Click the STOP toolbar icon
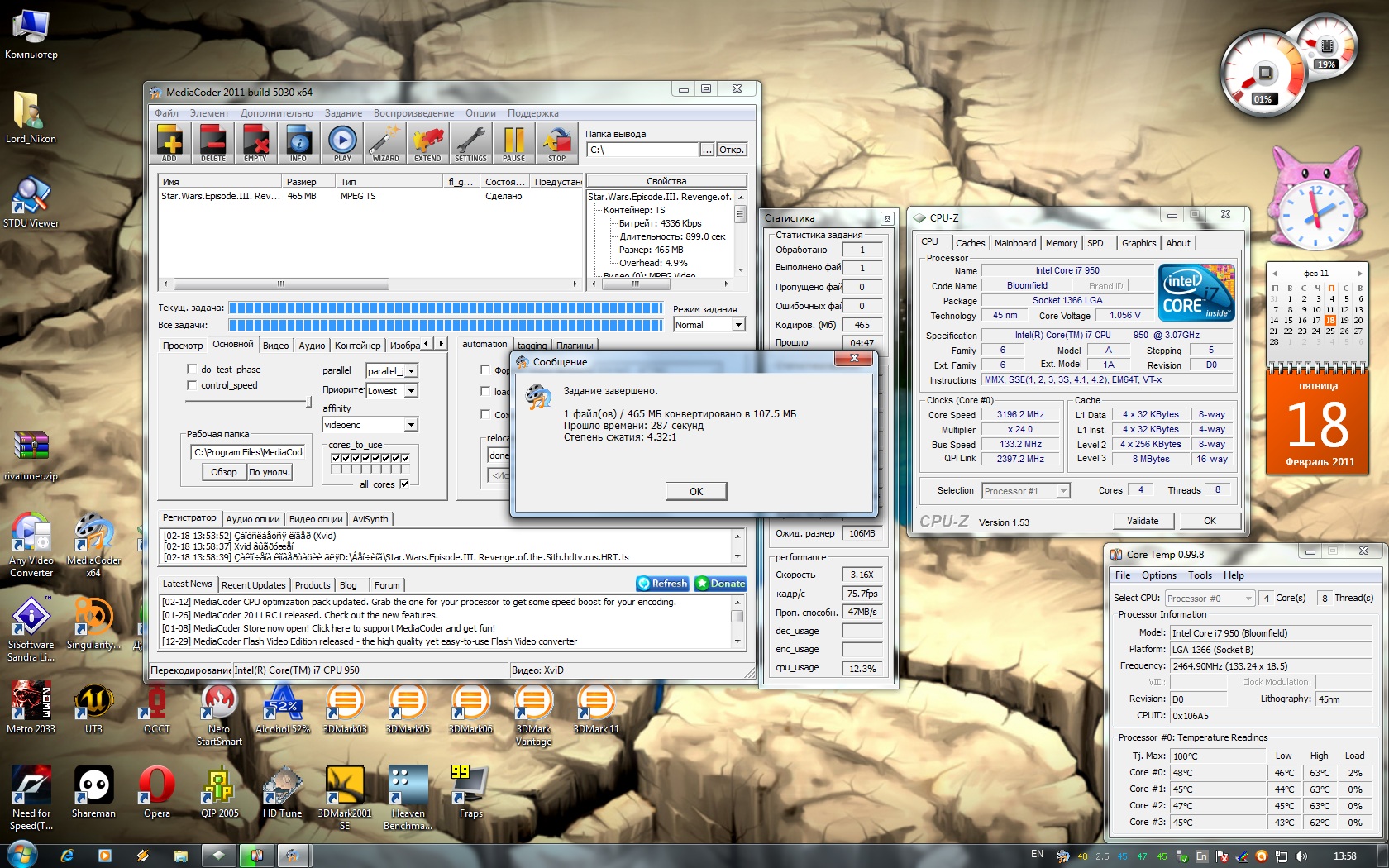Screen dimensions: 1389x868 click(x=557, y=142)
